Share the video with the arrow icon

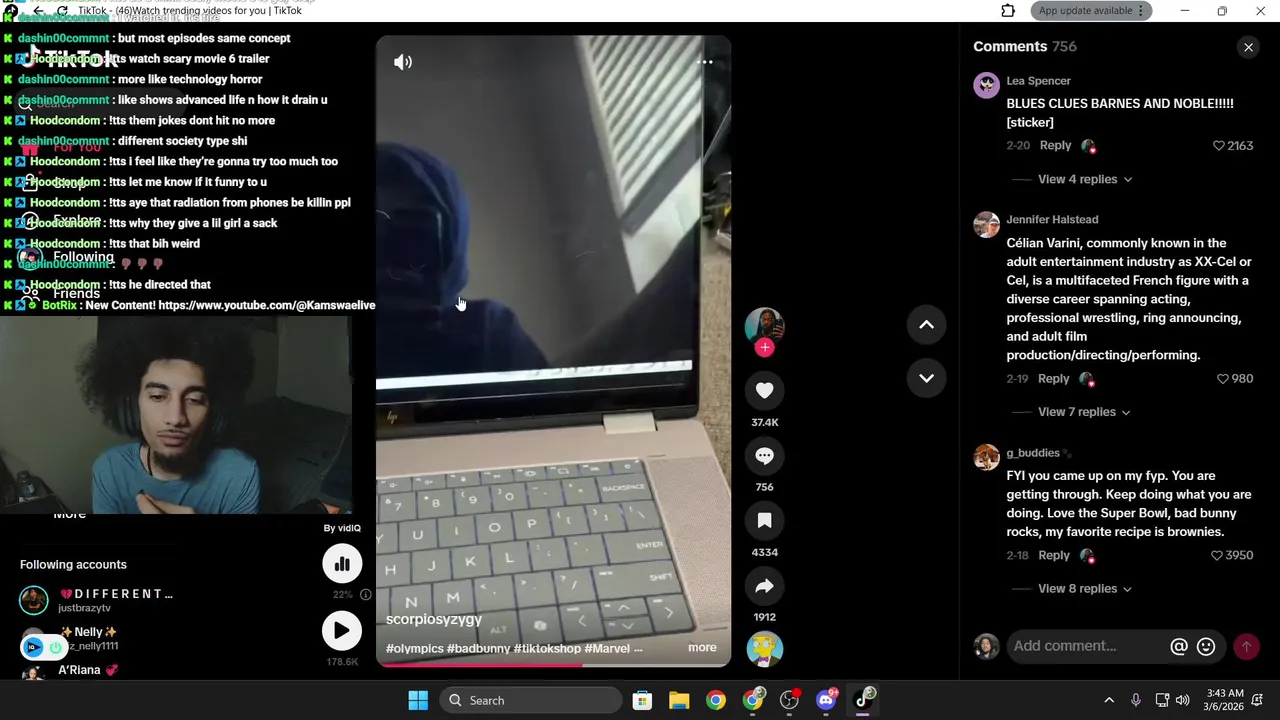coord(764,585)
